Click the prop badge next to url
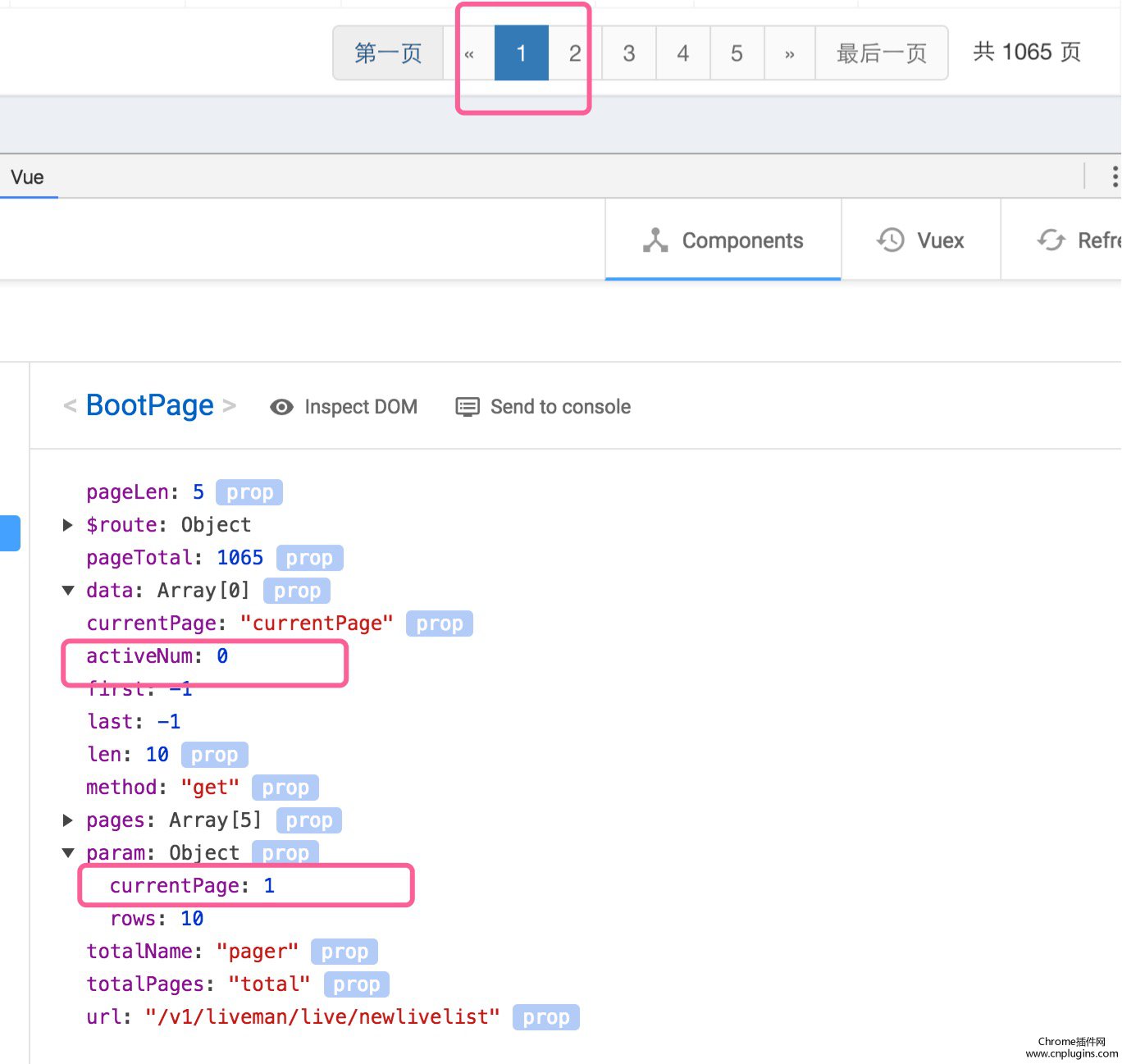 click(546, 1017)
